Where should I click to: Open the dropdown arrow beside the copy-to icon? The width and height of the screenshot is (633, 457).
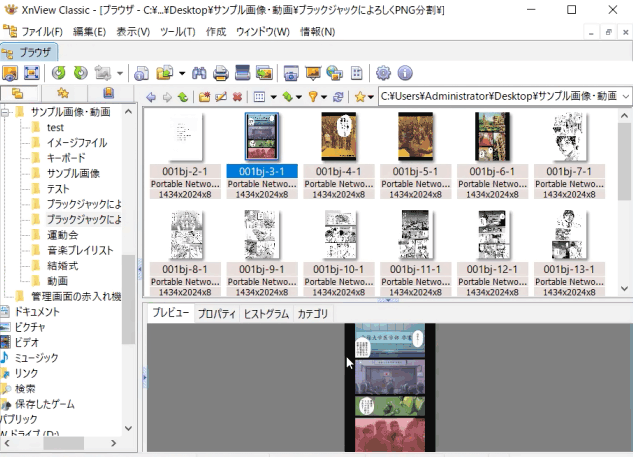[x=182, y=73]
